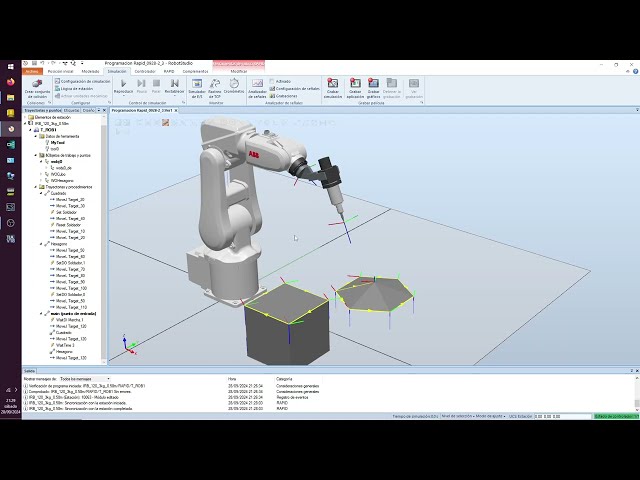The width and height of the screenshot is (640, 480).
Task: Expand the Elementos de estación node
Action: click(x=25, y=117)
